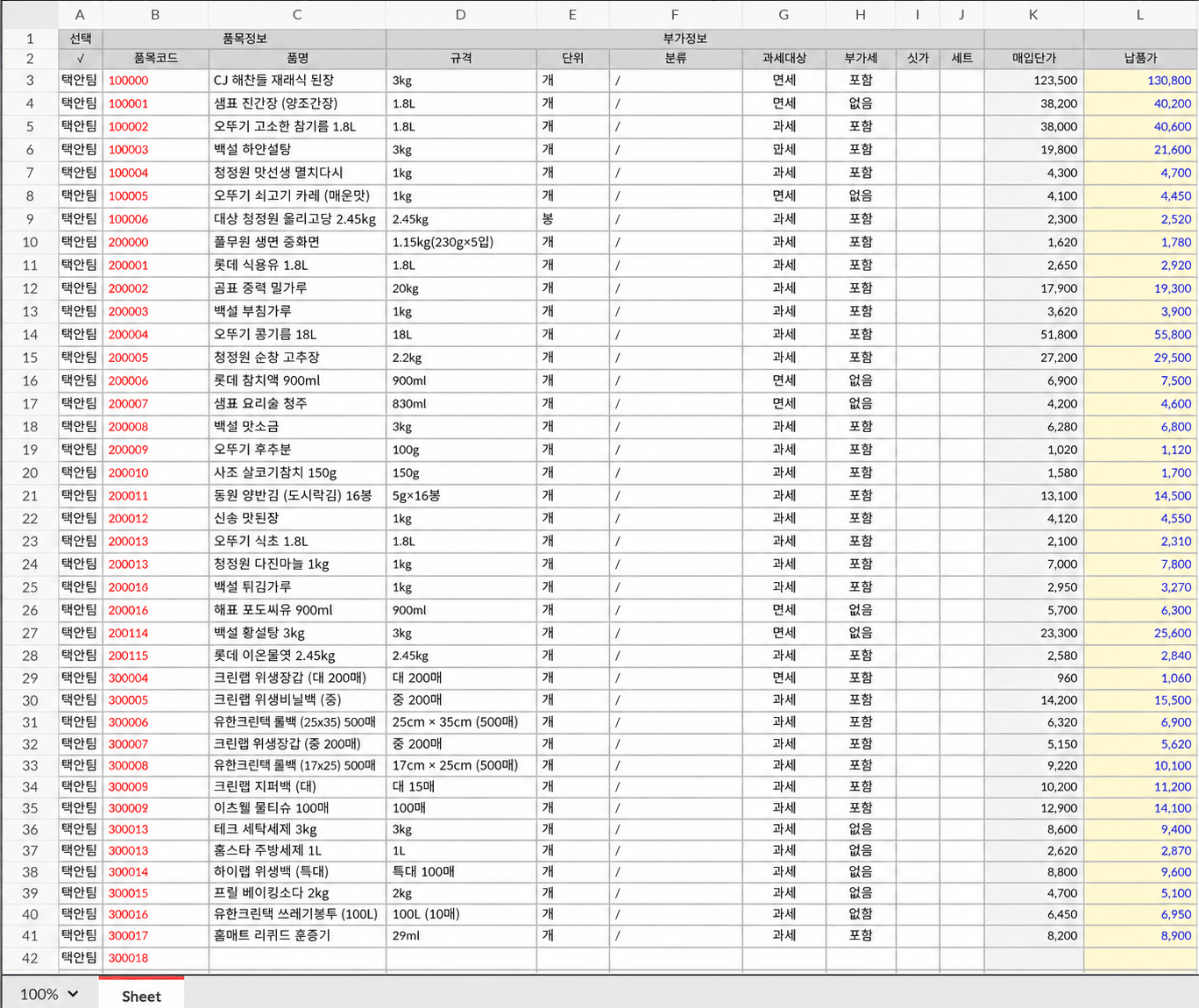This screenshot has width=1199, height=1008.
Task: Click the 분류 column heading cell
Action: click(x=676, y=58)
